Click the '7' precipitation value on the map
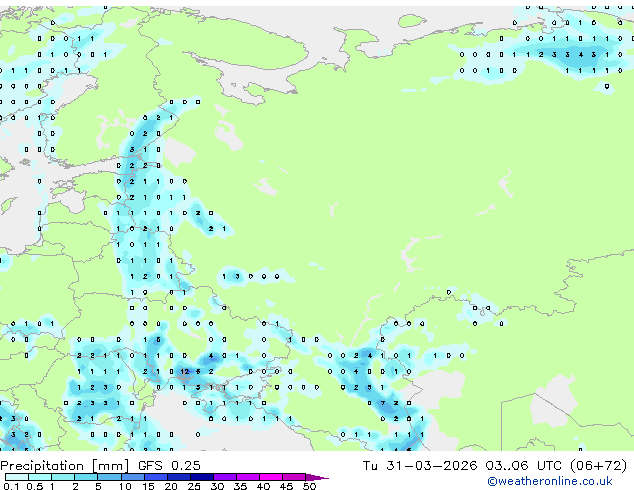The image size is (634, 490). [383, 403]
